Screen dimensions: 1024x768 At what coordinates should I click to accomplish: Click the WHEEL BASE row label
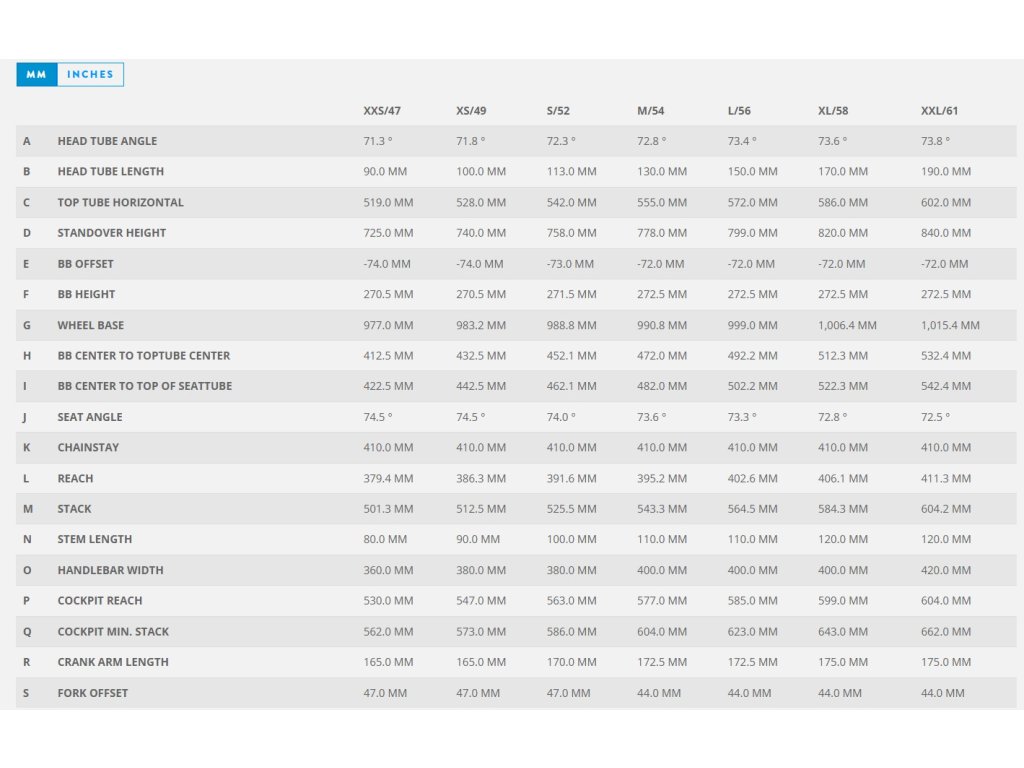(91, 325)
